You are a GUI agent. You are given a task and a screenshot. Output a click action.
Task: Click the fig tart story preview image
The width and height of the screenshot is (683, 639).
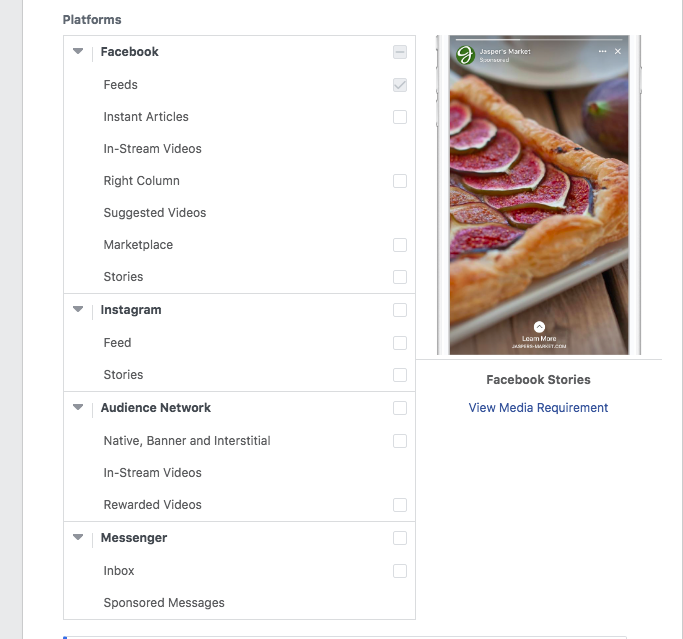[x=539, y=195]
